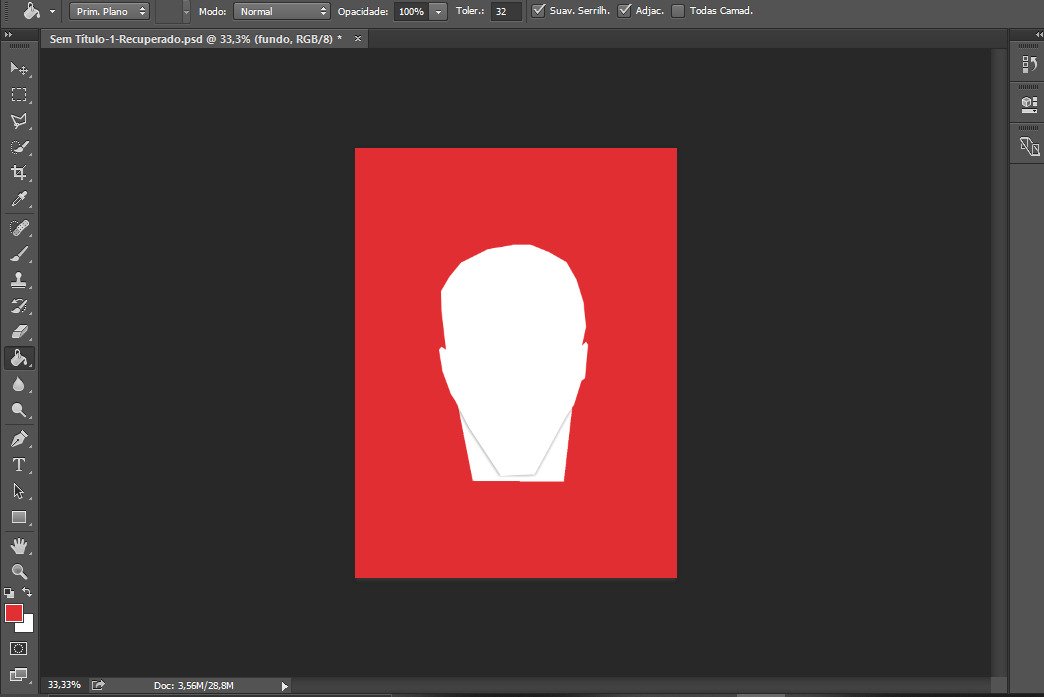Screen dimensions: 1044x697
Task: Select the Polygonal Lasso tool
Action: (x=19, y=120)
